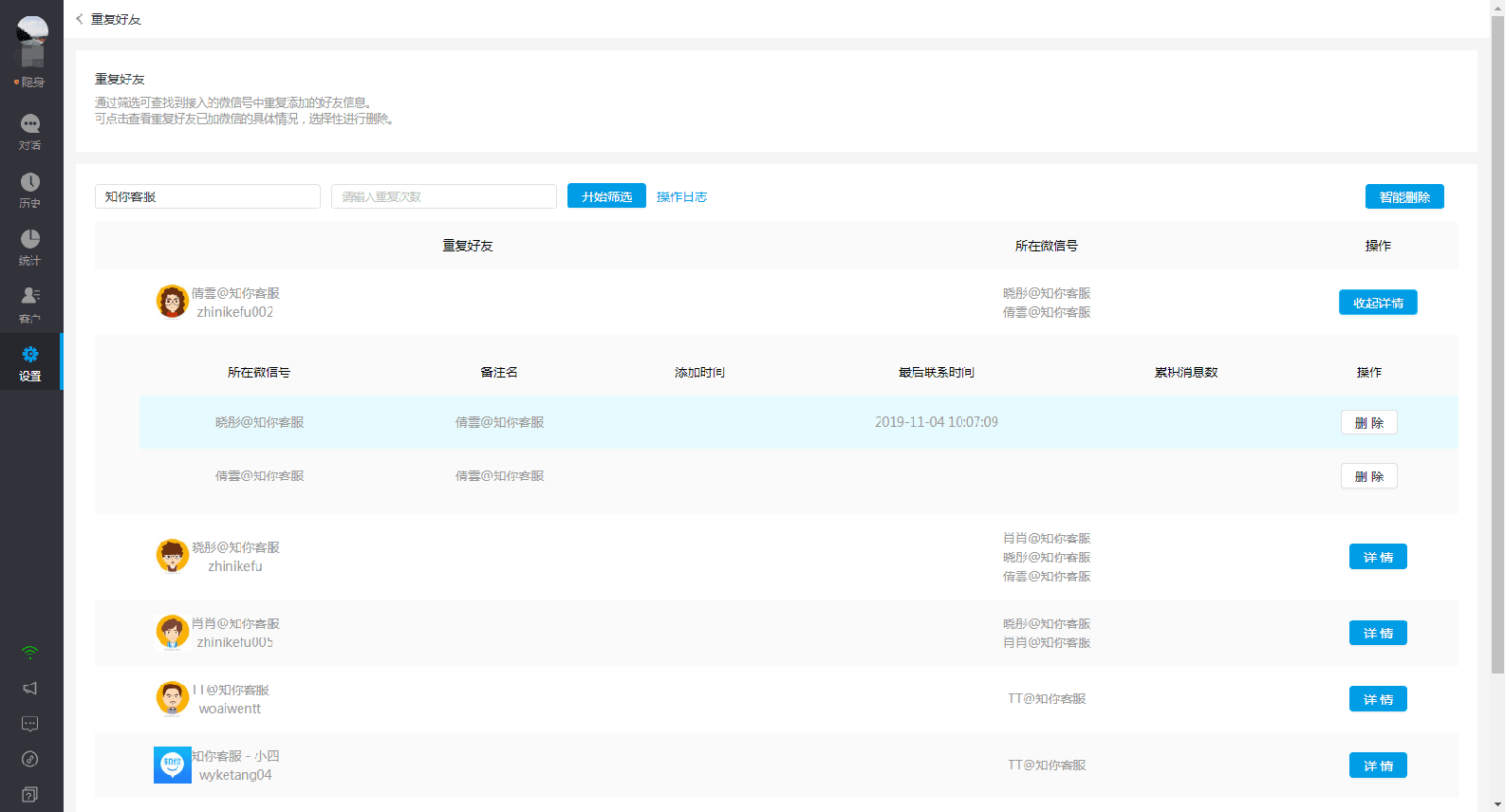Collapse details with 收起详情 button
1505x812 pixels.
pos(1378,303)
